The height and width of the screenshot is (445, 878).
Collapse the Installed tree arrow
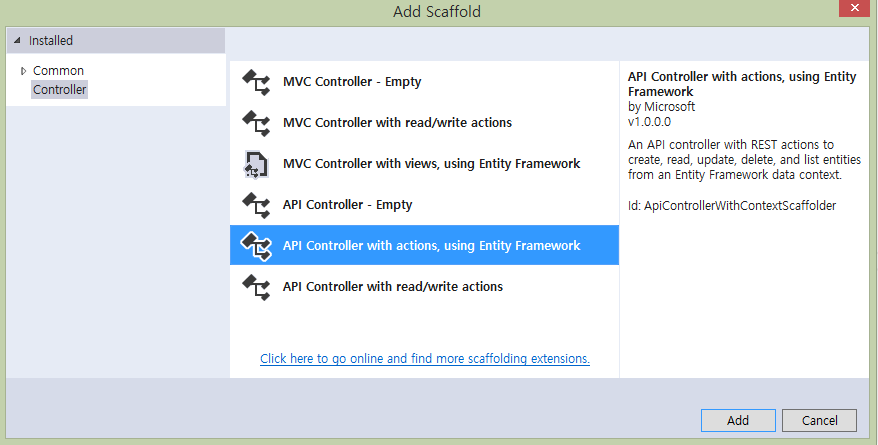[17, 40]
